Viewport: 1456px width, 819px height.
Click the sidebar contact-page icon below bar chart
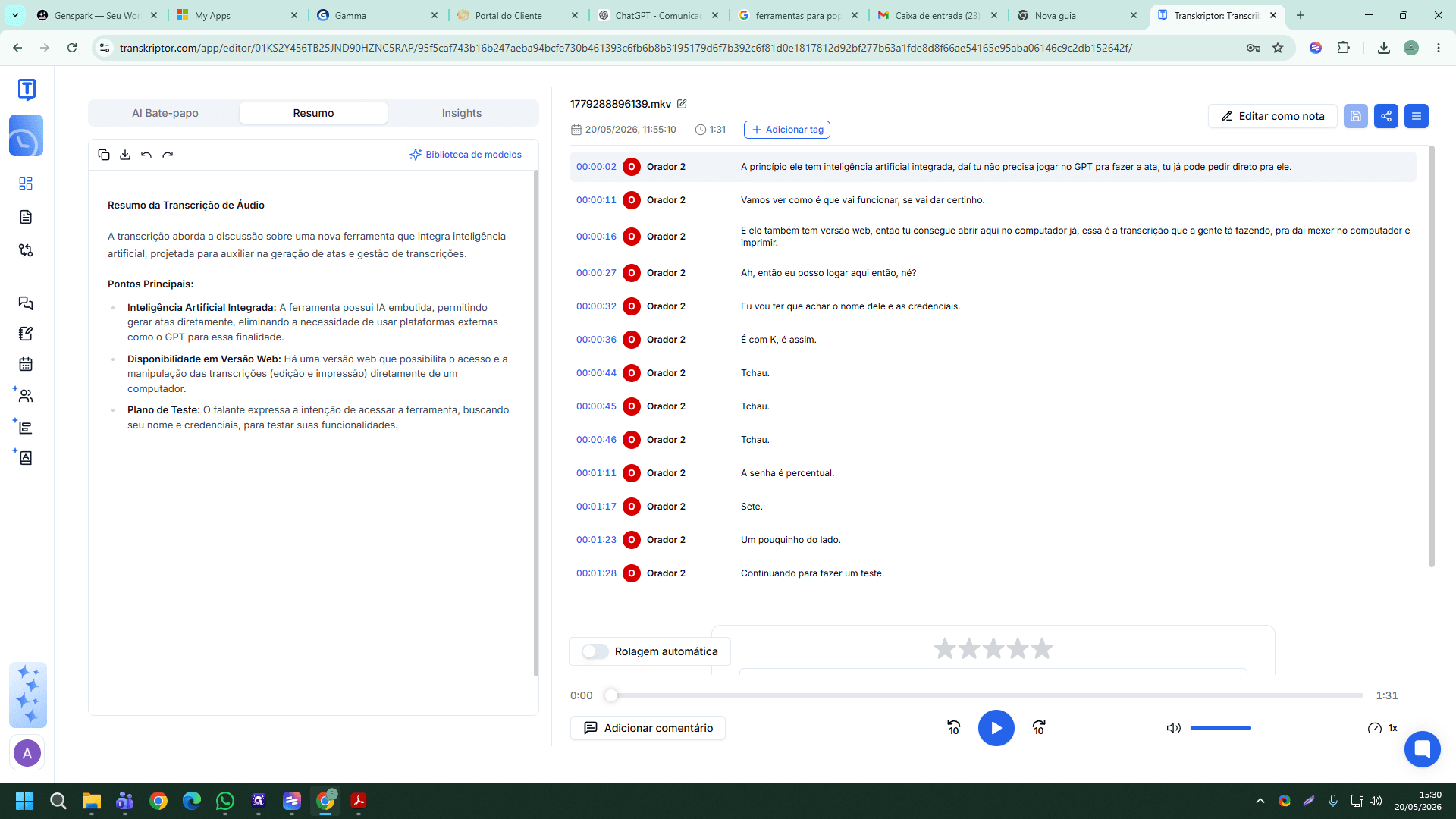26,458
